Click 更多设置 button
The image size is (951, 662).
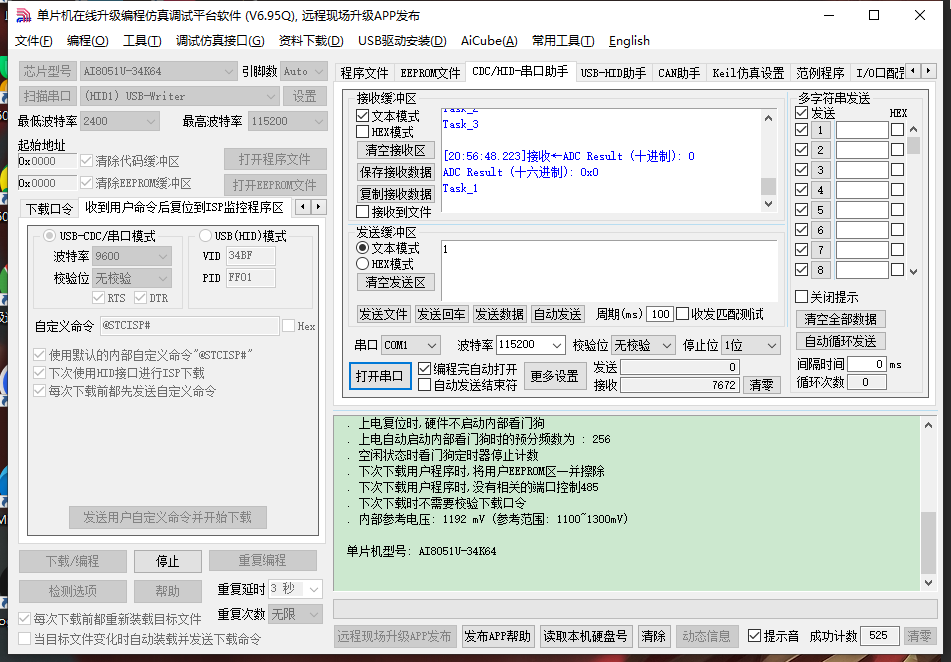tap(554, 376)
